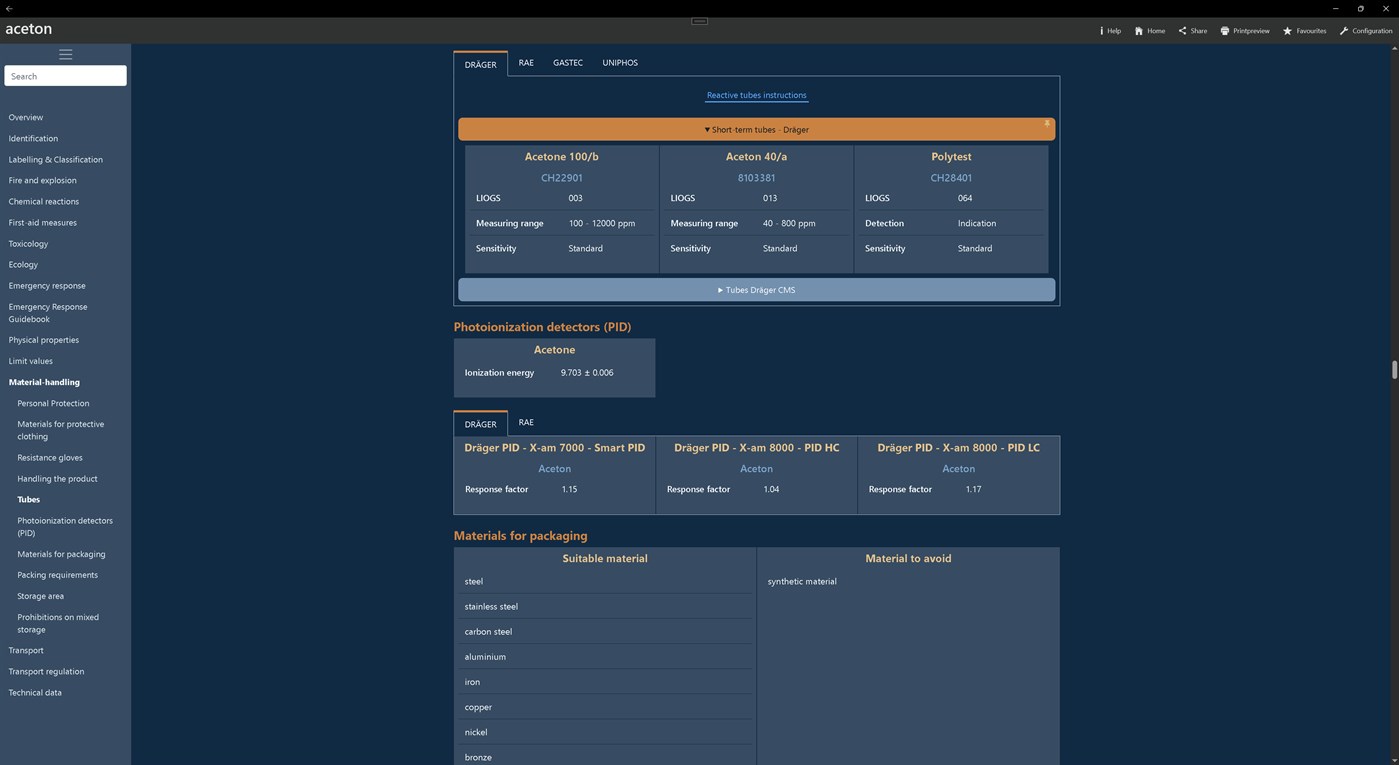
Task: Go to Storage area subsection
Action: (40, 596)
